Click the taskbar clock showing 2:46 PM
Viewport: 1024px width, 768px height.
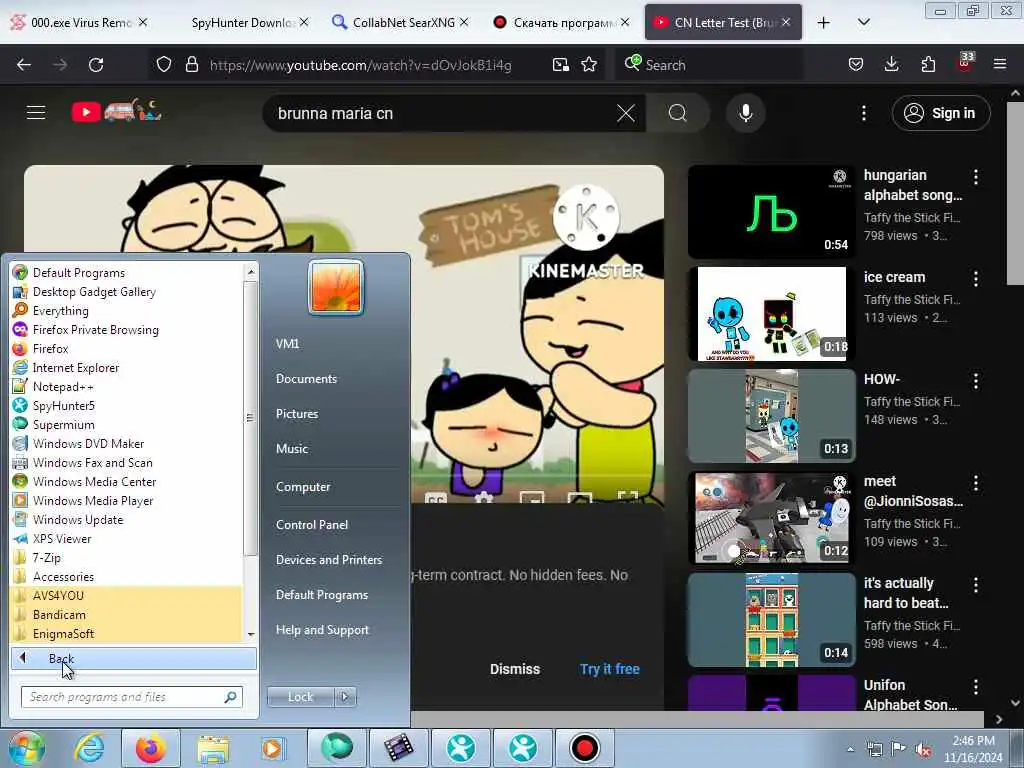(973, 749)
